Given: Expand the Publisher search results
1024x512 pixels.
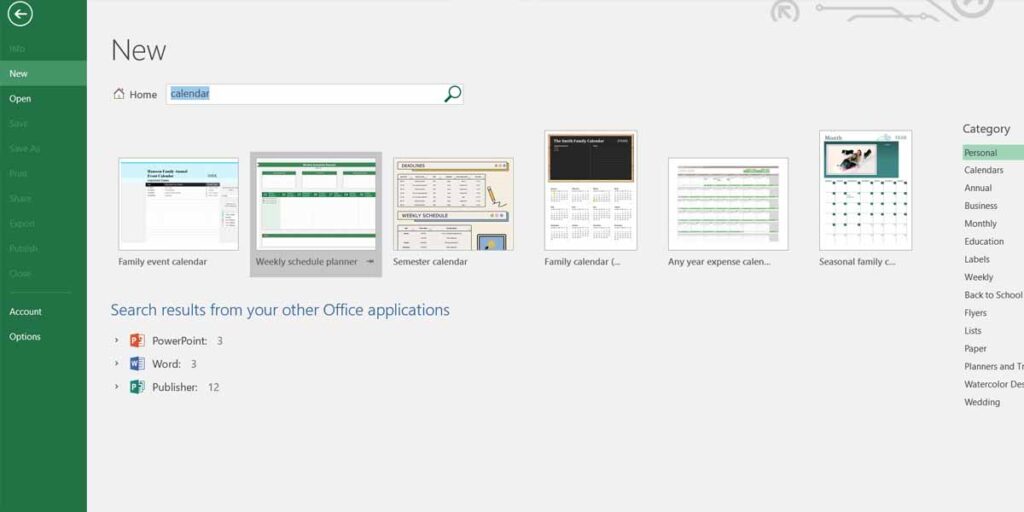Looking at the screenshot, I should [116, 387].
